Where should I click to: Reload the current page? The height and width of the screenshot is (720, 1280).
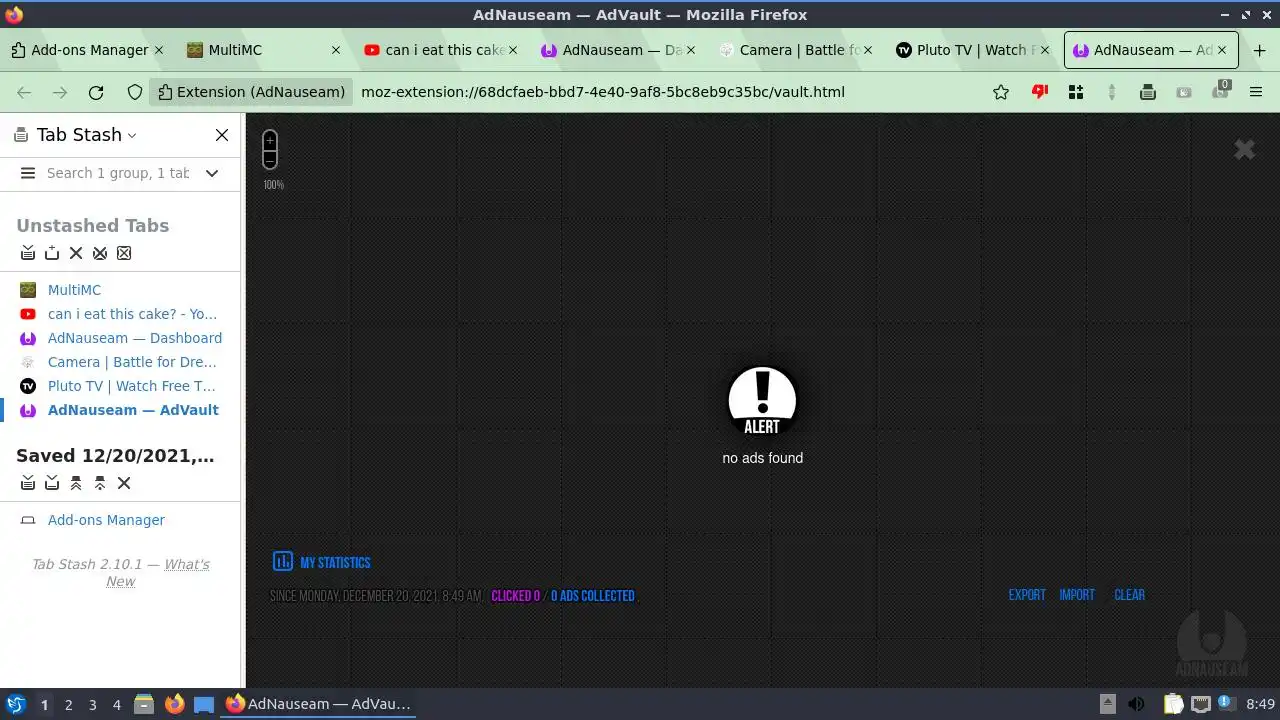point(96,92)
